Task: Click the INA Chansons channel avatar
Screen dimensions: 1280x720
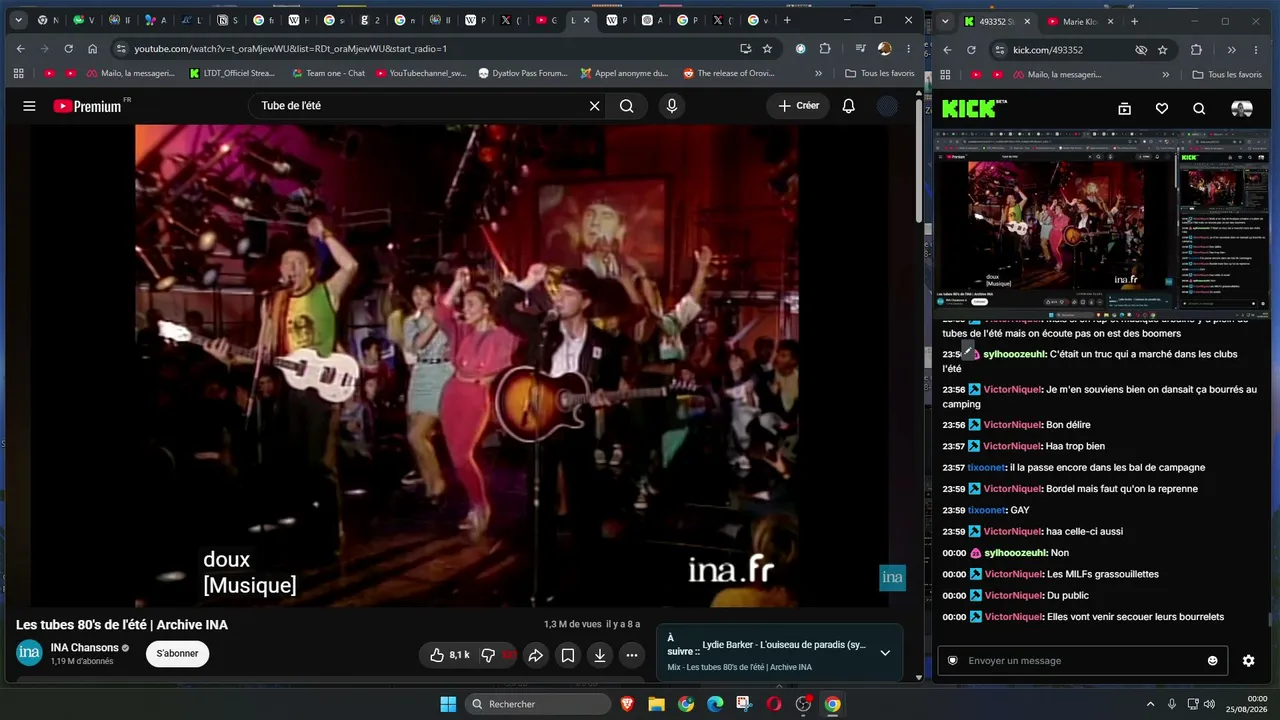Action: pos(30,653)
